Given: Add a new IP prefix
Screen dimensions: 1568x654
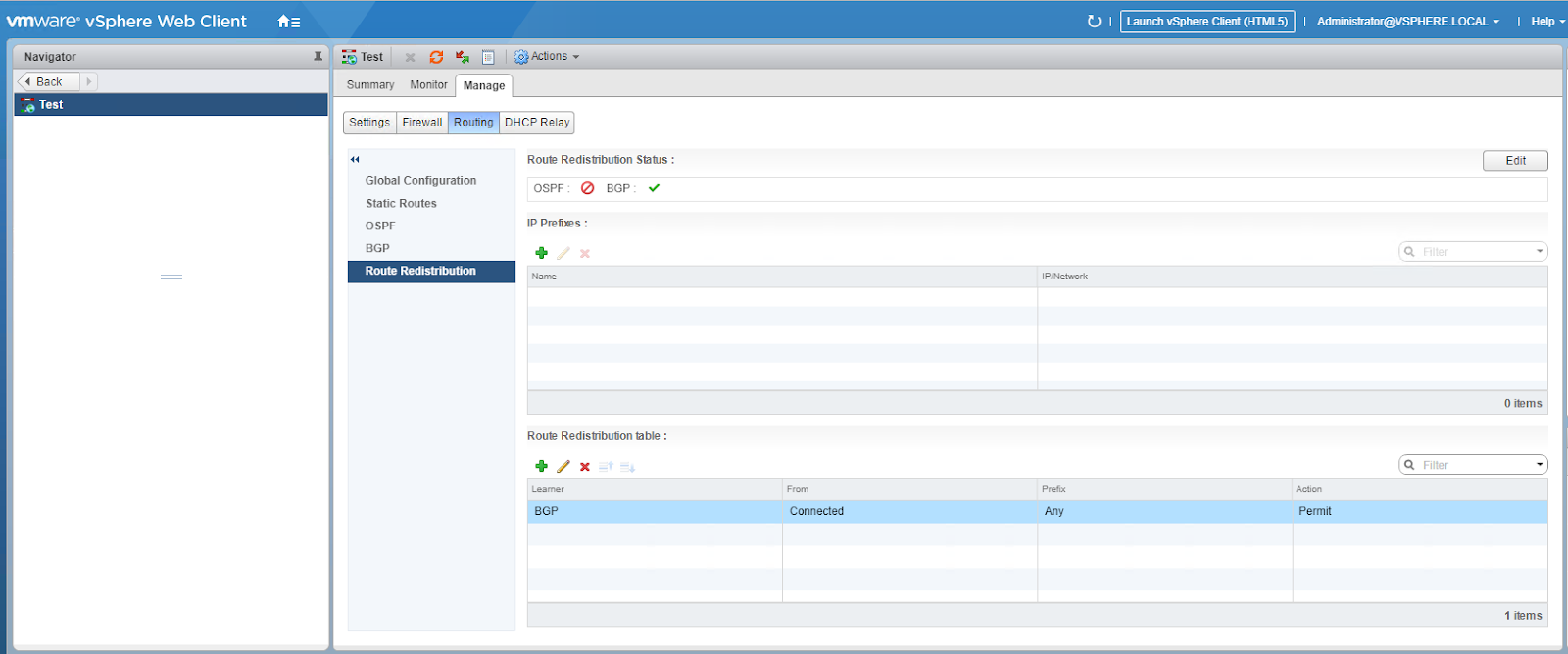Looking at the screenshot, I should [541, 253].
